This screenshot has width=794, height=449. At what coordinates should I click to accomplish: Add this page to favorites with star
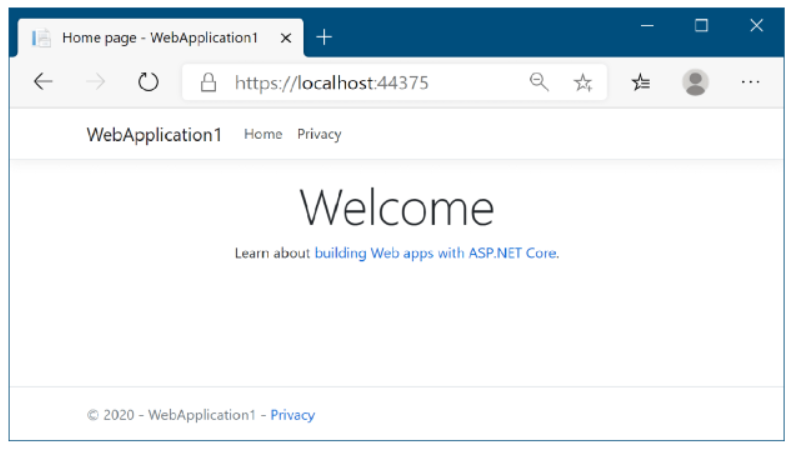[x=583, y=83]
